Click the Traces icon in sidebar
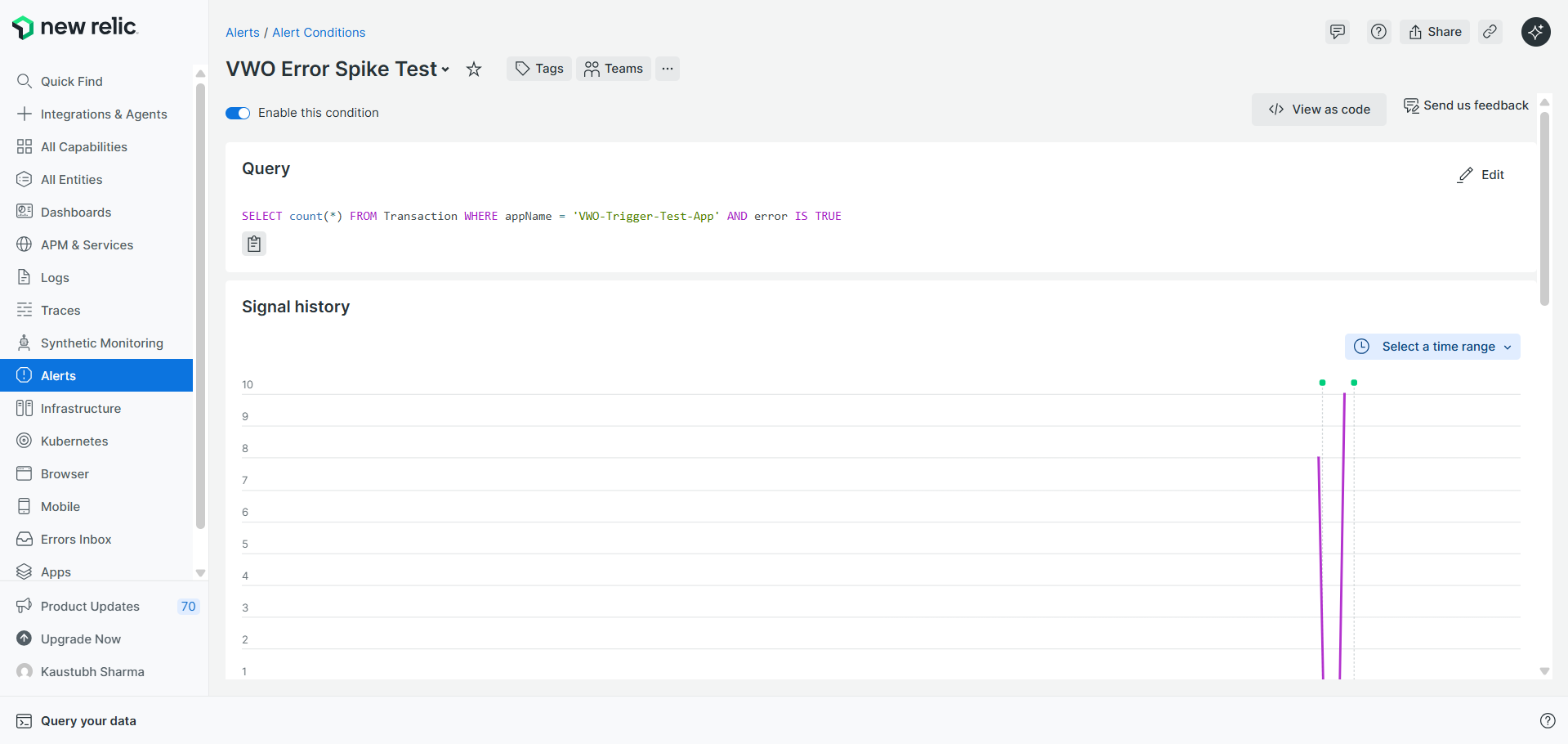This screenshot has width=1568, height=744. [25, 310]
